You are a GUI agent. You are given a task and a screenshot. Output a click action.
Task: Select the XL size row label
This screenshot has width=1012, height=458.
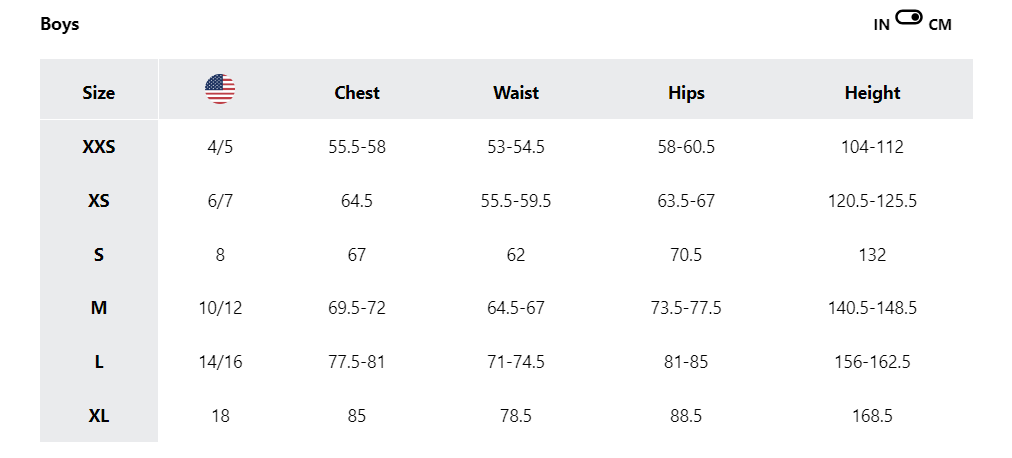98,416
